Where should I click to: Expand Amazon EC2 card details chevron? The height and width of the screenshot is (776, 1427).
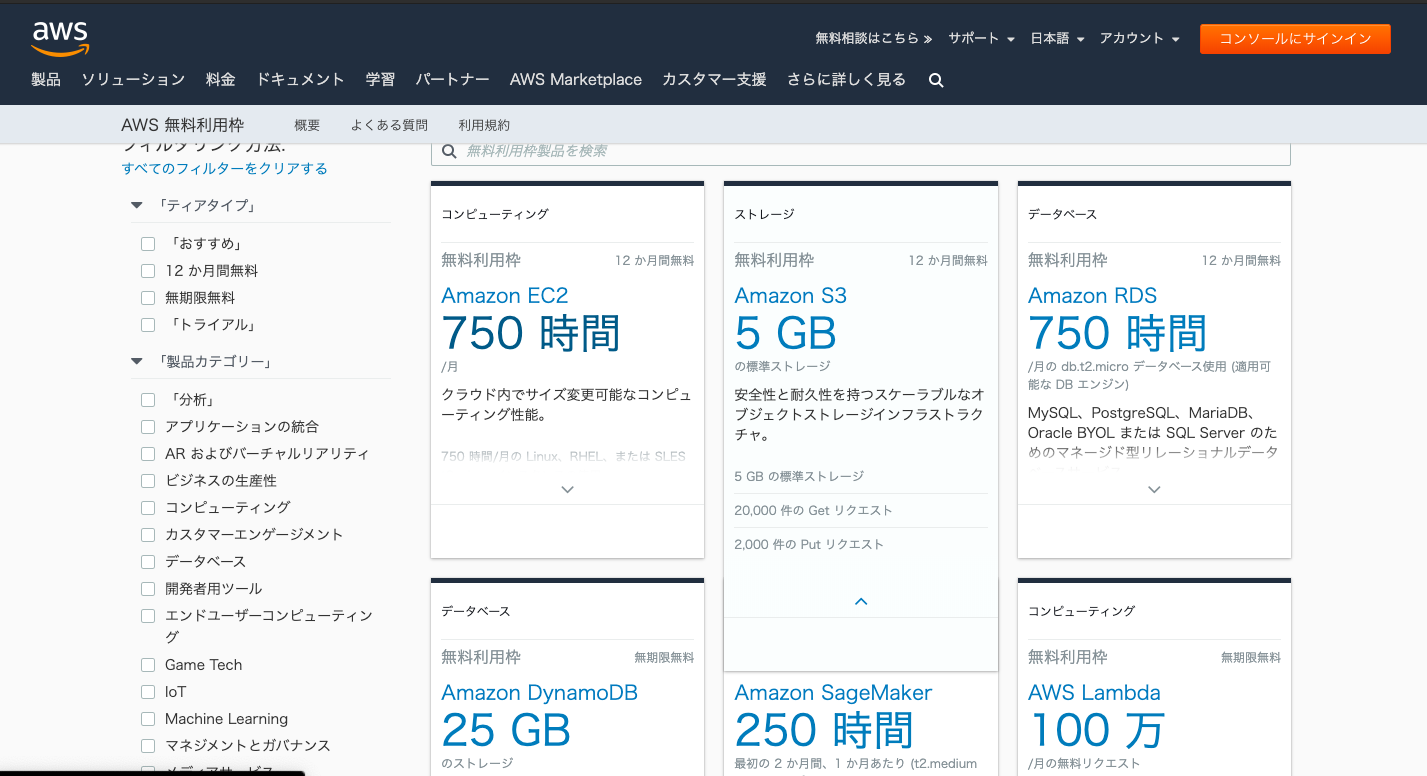pyautogui.click(x=567, y=490)
